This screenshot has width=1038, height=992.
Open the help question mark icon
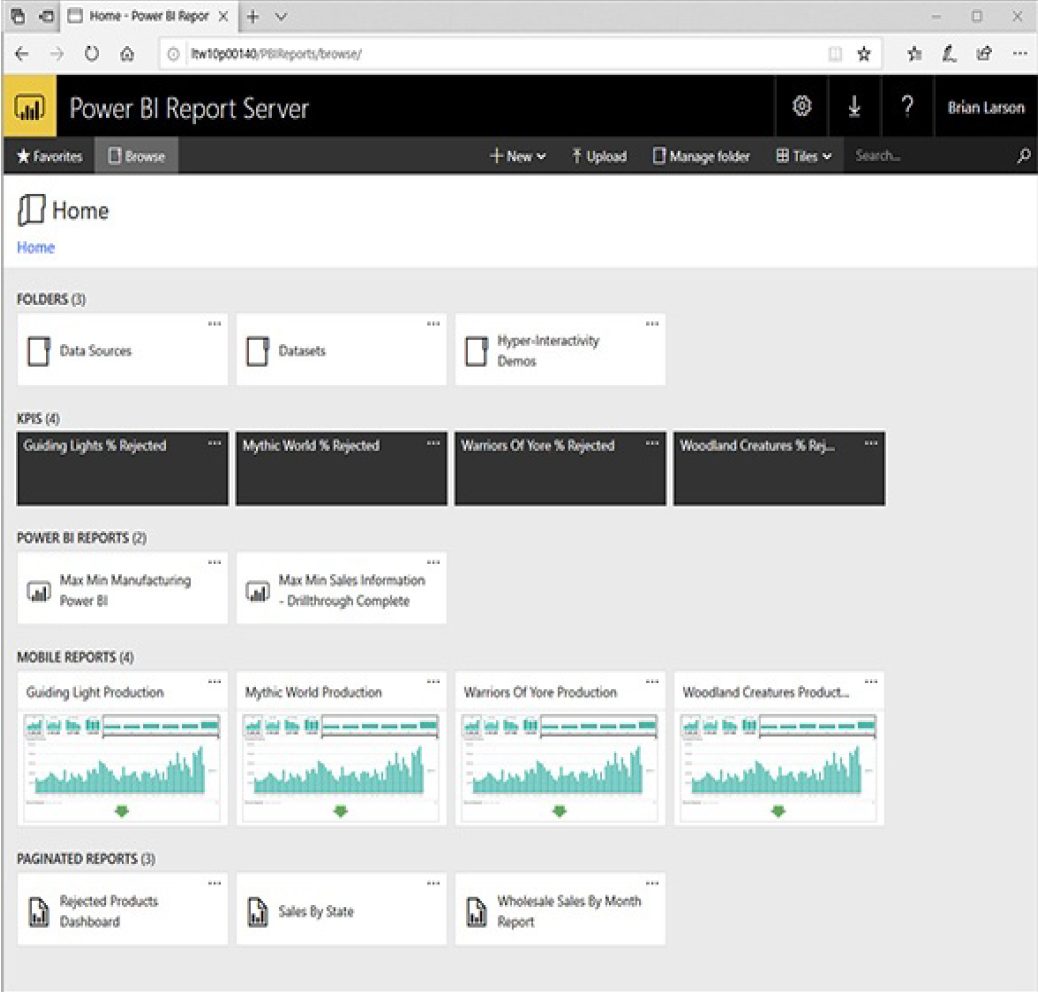908,106
